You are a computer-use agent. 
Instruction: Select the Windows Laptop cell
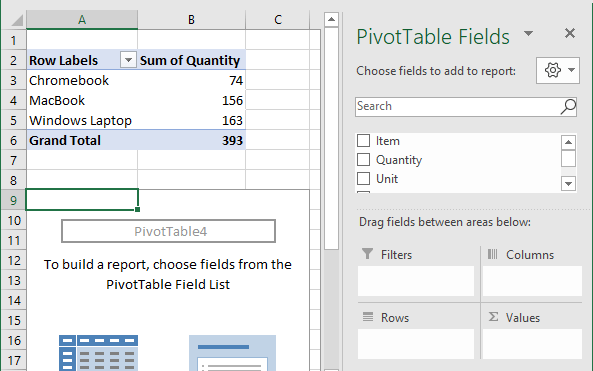point(82,120)
